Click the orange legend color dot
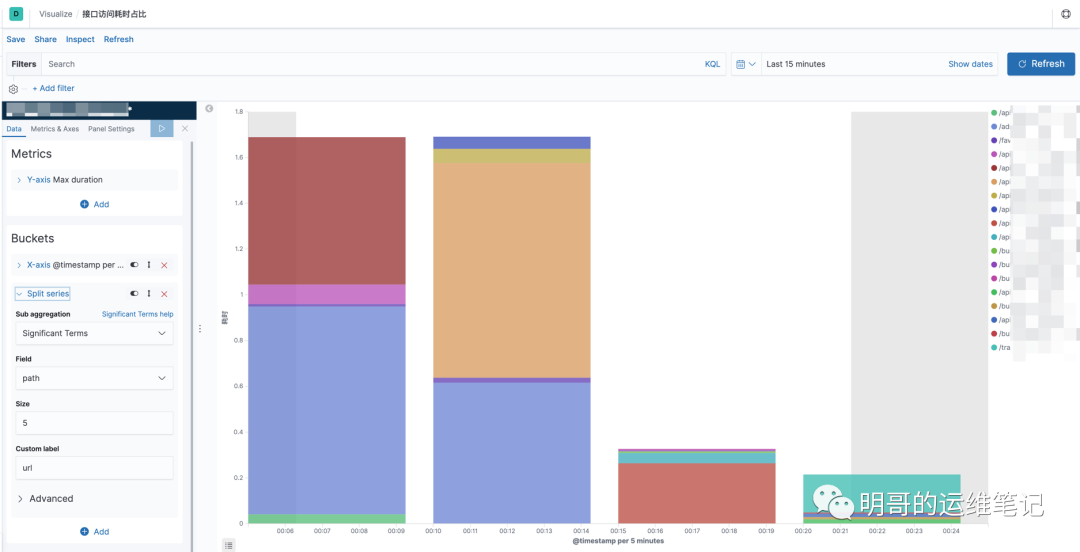Image resolution: width=1080 pixels, height=552 pixels. pos(994,182)
